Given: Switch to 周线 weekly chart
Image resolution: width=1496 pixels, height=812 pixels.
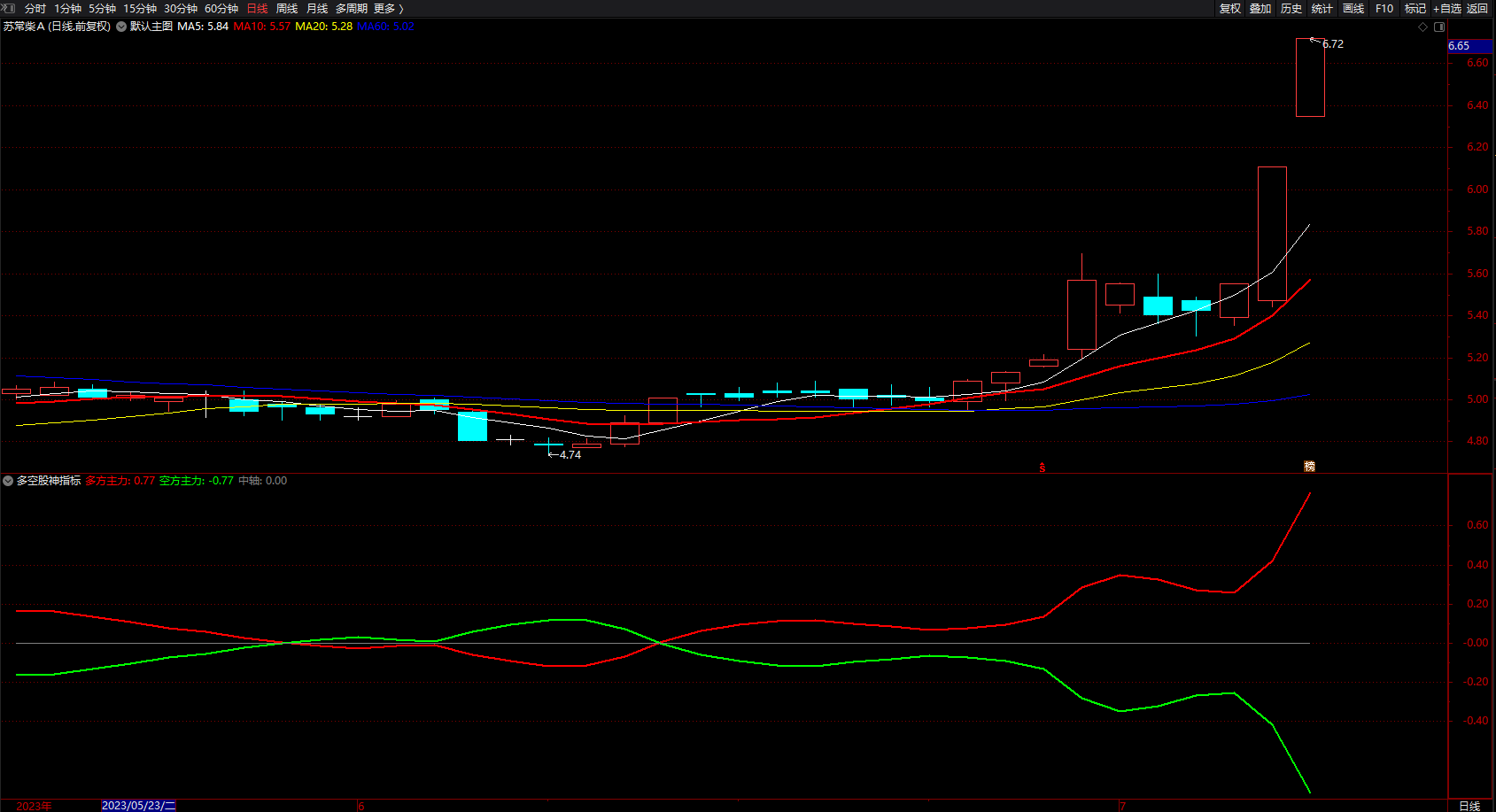Looking at the screenshot, I should (x=287, y=8).
